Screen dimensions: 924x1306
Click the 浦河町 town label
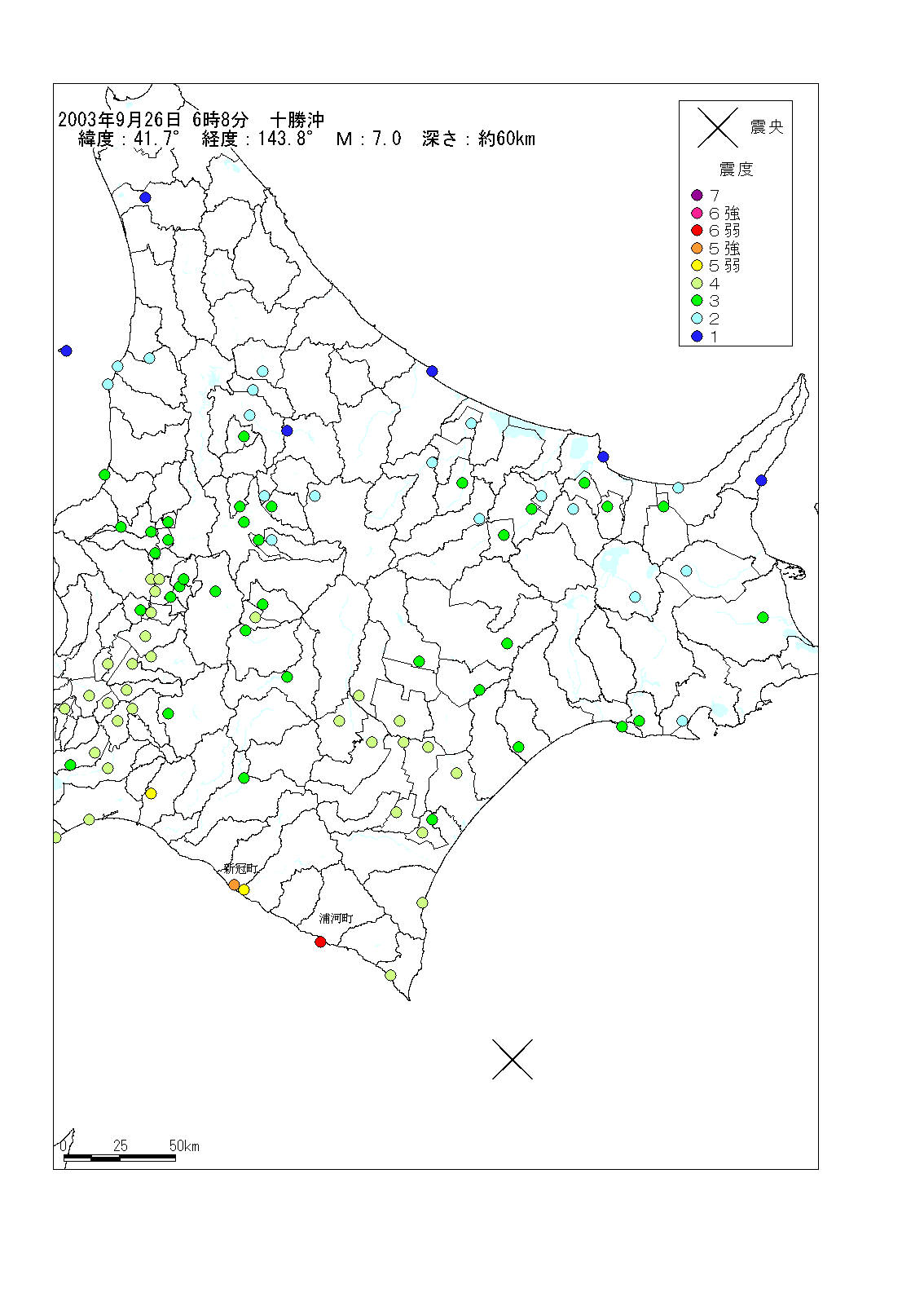point(336,918)
